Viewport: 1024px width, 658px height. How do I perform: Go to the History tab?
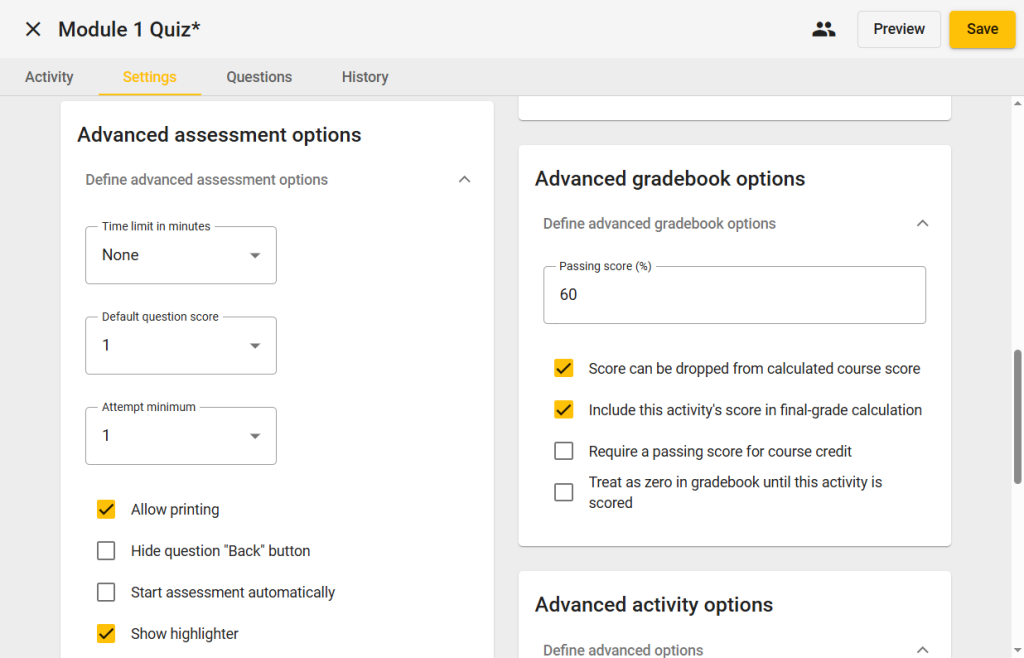365,77
